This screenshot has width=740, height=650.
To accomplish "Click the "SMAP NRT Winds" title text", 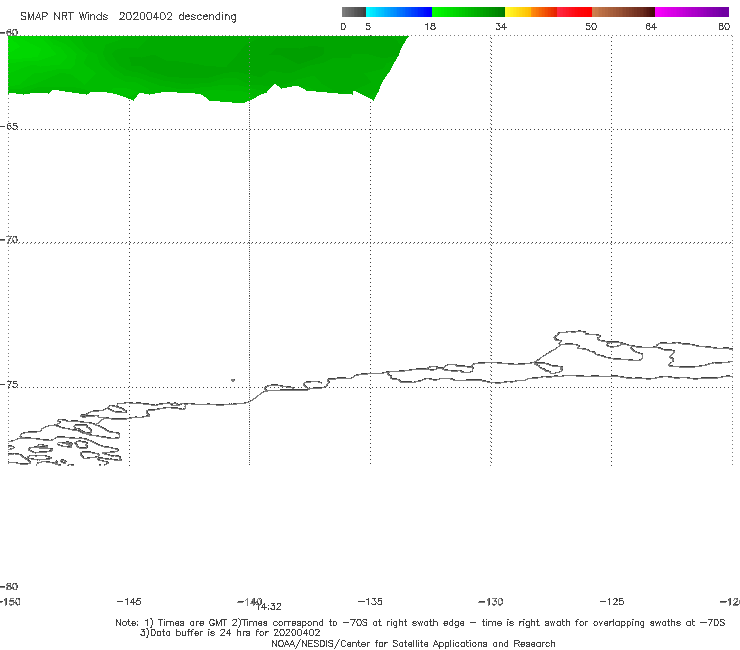I will [64, 17].
